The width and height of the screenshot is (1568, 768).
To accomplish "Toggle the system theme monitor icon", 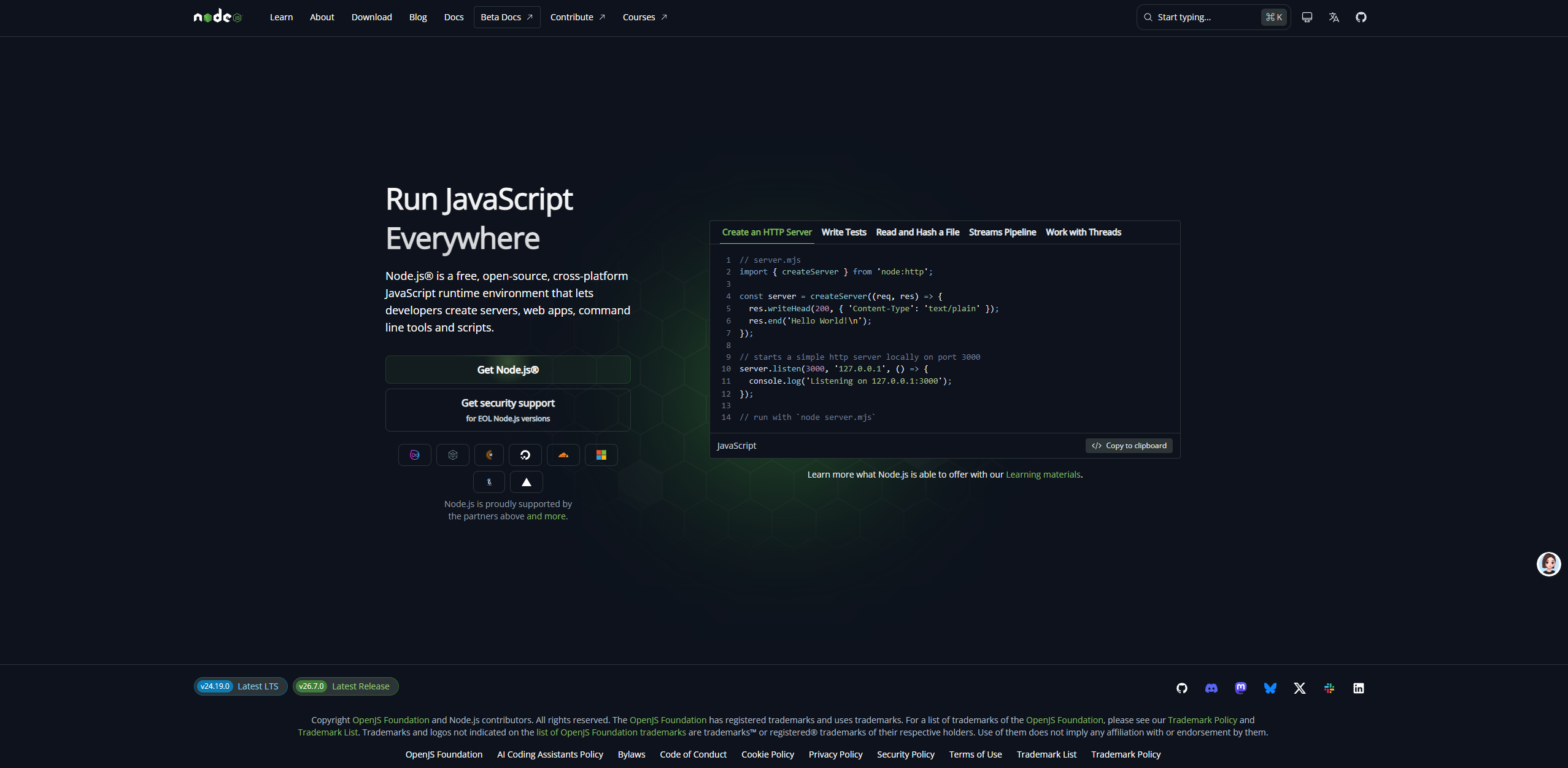I will click(x=1307, y=17).
